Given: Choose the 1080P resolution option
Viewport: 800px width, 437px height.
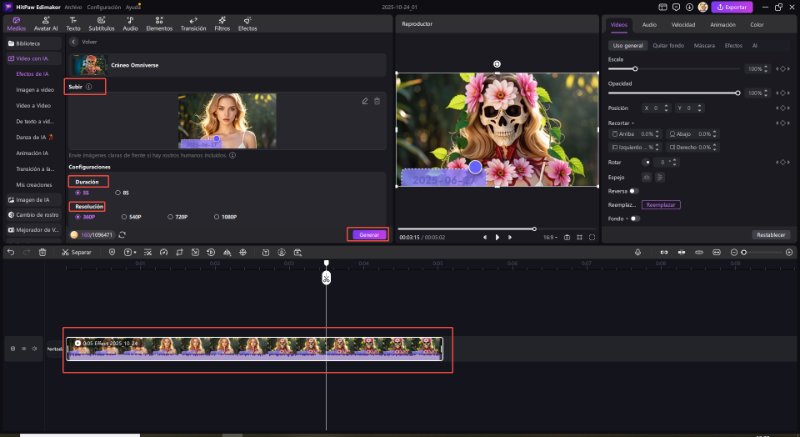Looking at the screenshot, I should point(216,216).
